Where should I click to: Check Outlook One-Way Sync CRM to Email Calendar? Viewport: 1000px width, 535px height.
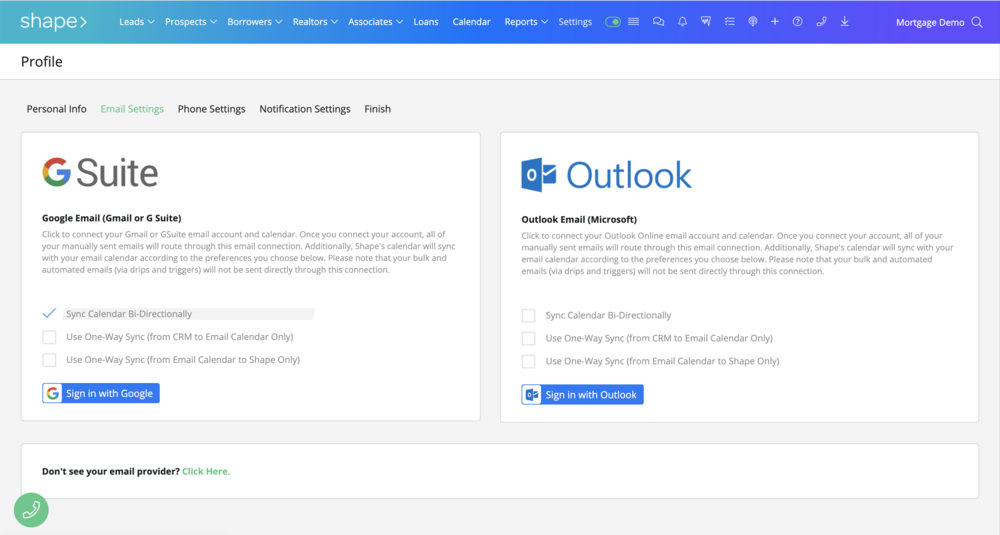528,338
